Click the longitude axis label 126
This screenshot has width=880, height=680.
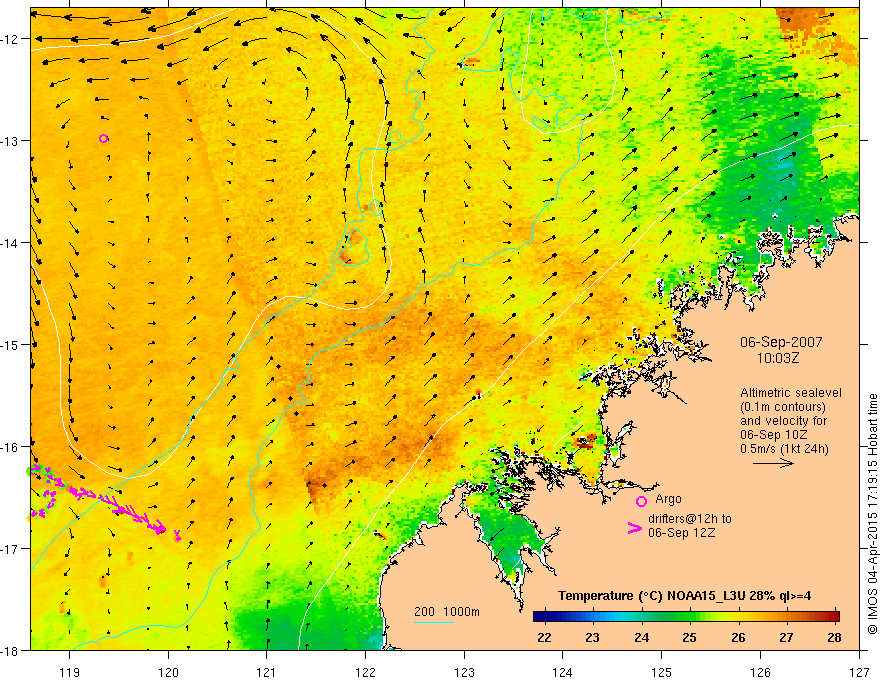point(760,672)
